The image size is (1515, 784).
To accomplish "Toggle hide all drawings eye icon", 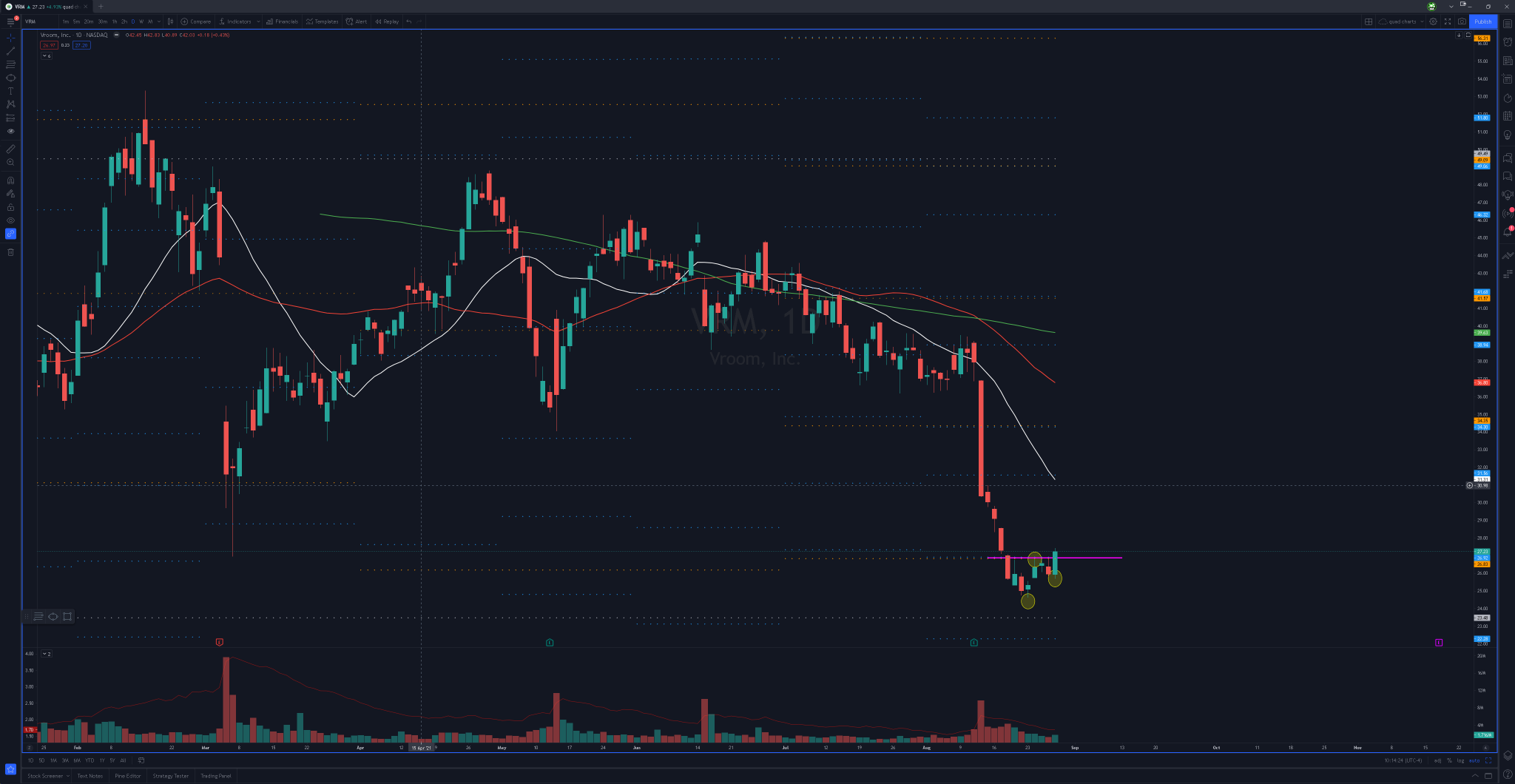I will [10, 220].
